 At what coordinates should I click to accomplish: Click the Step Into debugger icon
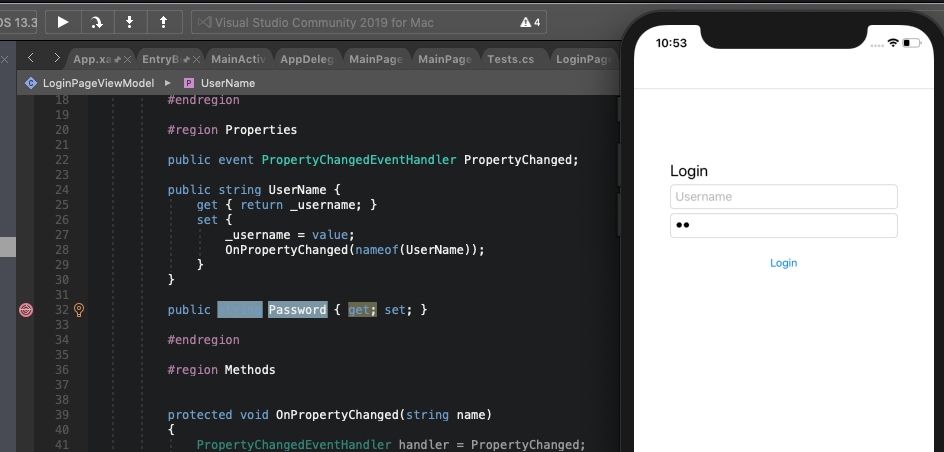pos(129,23)
